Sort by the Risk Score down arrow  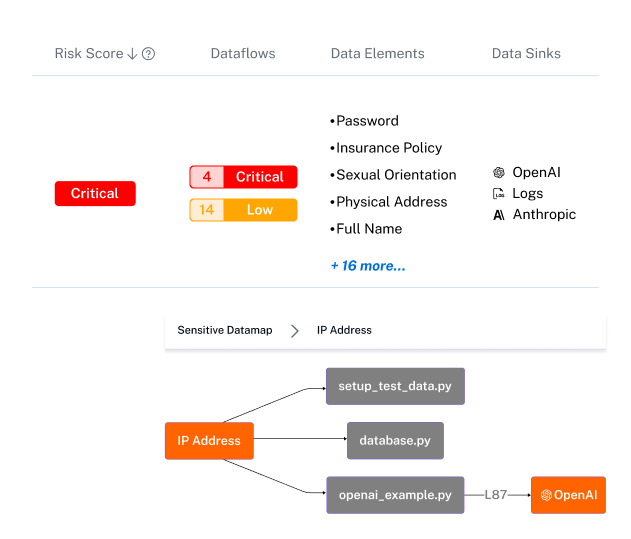(132, 54)
